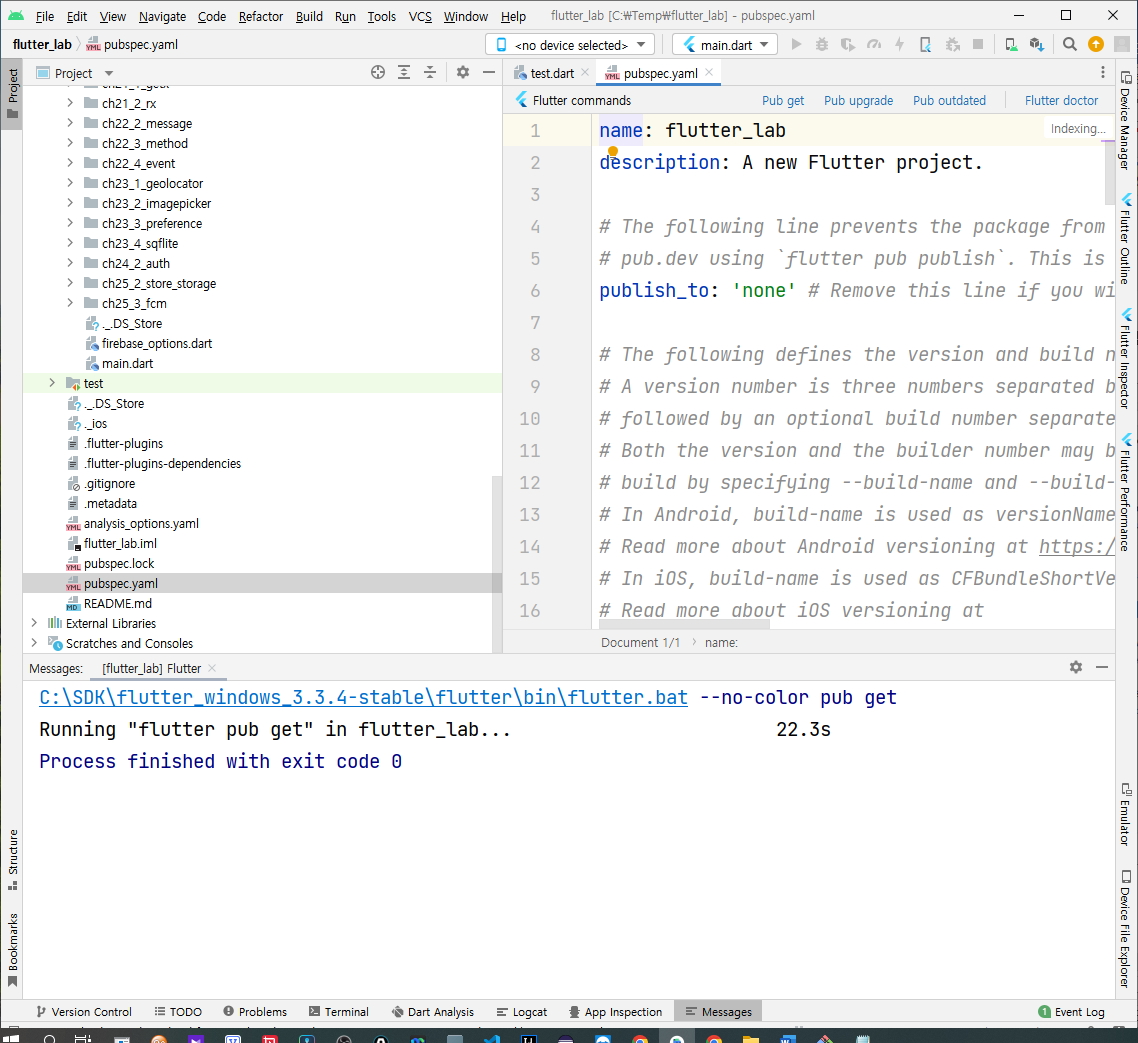Click Search Everywhere magnifier icon
This screenshot has height=1043, width=1138.
1070,44
